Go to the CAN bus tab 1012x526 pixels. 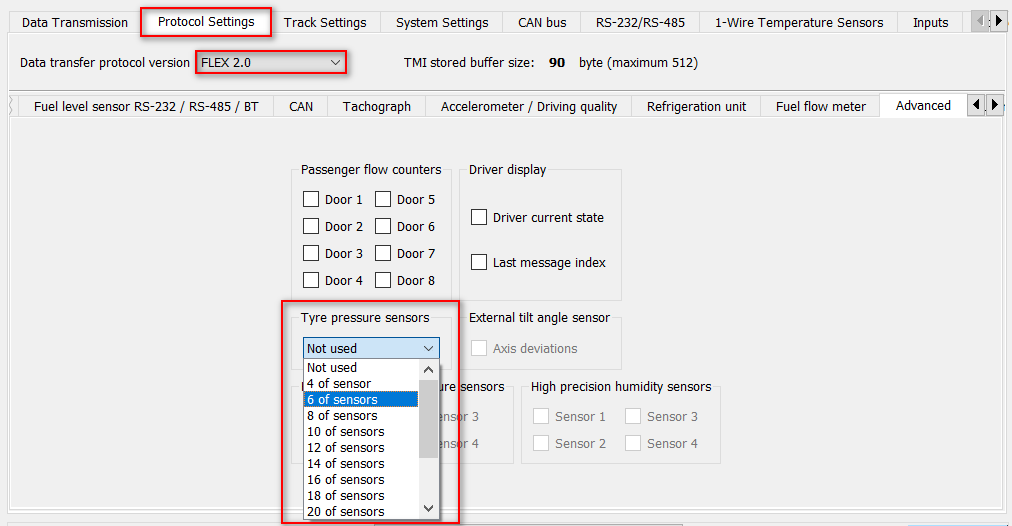[542, 22]
